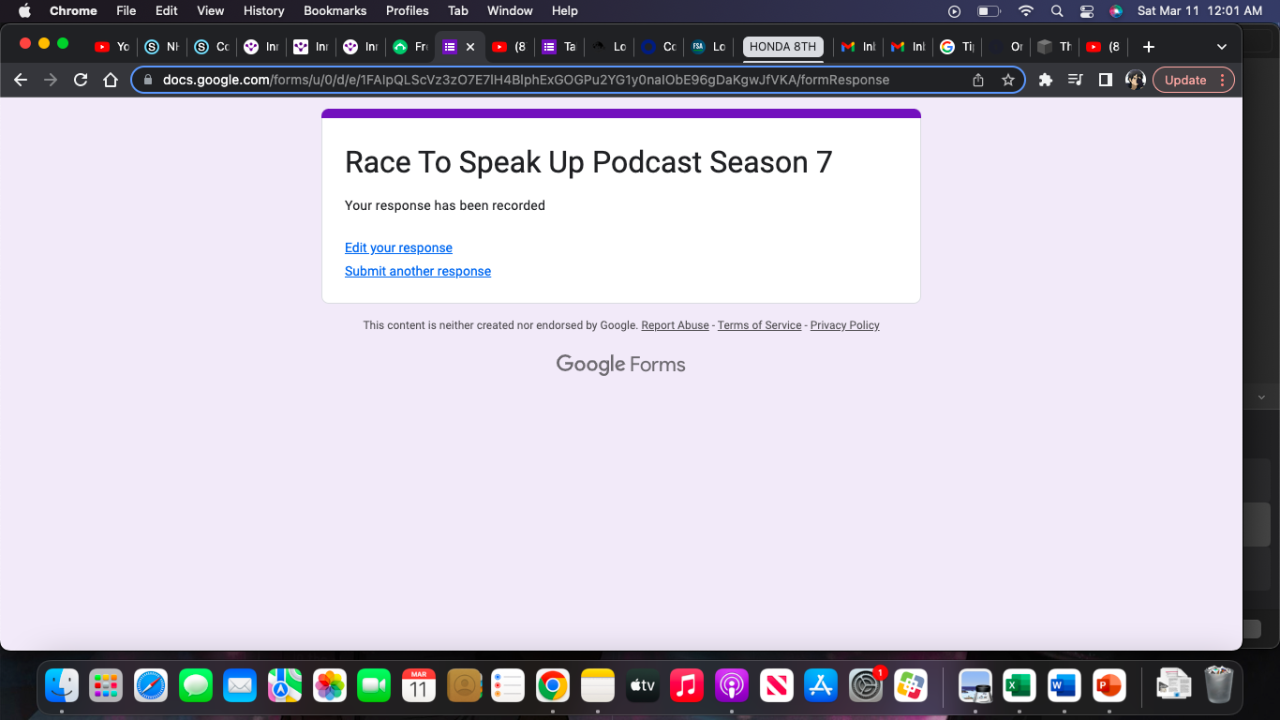
Task: Reload the current page
Action: (81, 80)
